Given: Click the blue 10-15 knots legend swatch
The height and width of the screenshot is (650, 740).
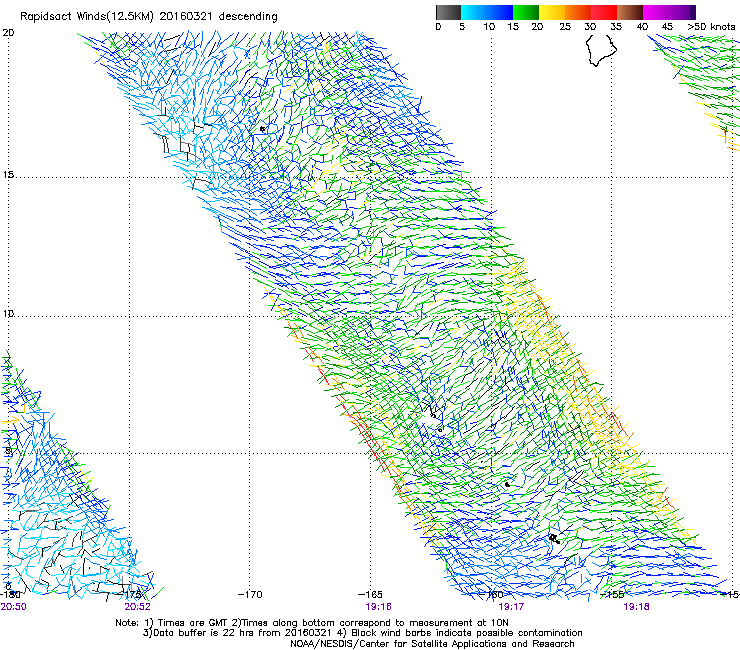Looking at the screenshot, I should [x=500, y=12].
